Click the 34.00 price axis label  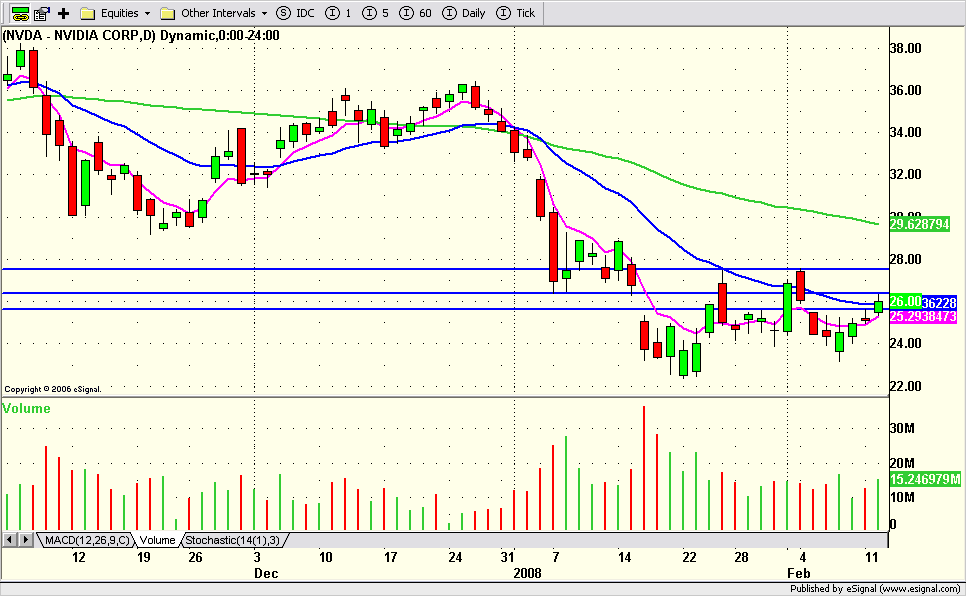tap(906, 132)
